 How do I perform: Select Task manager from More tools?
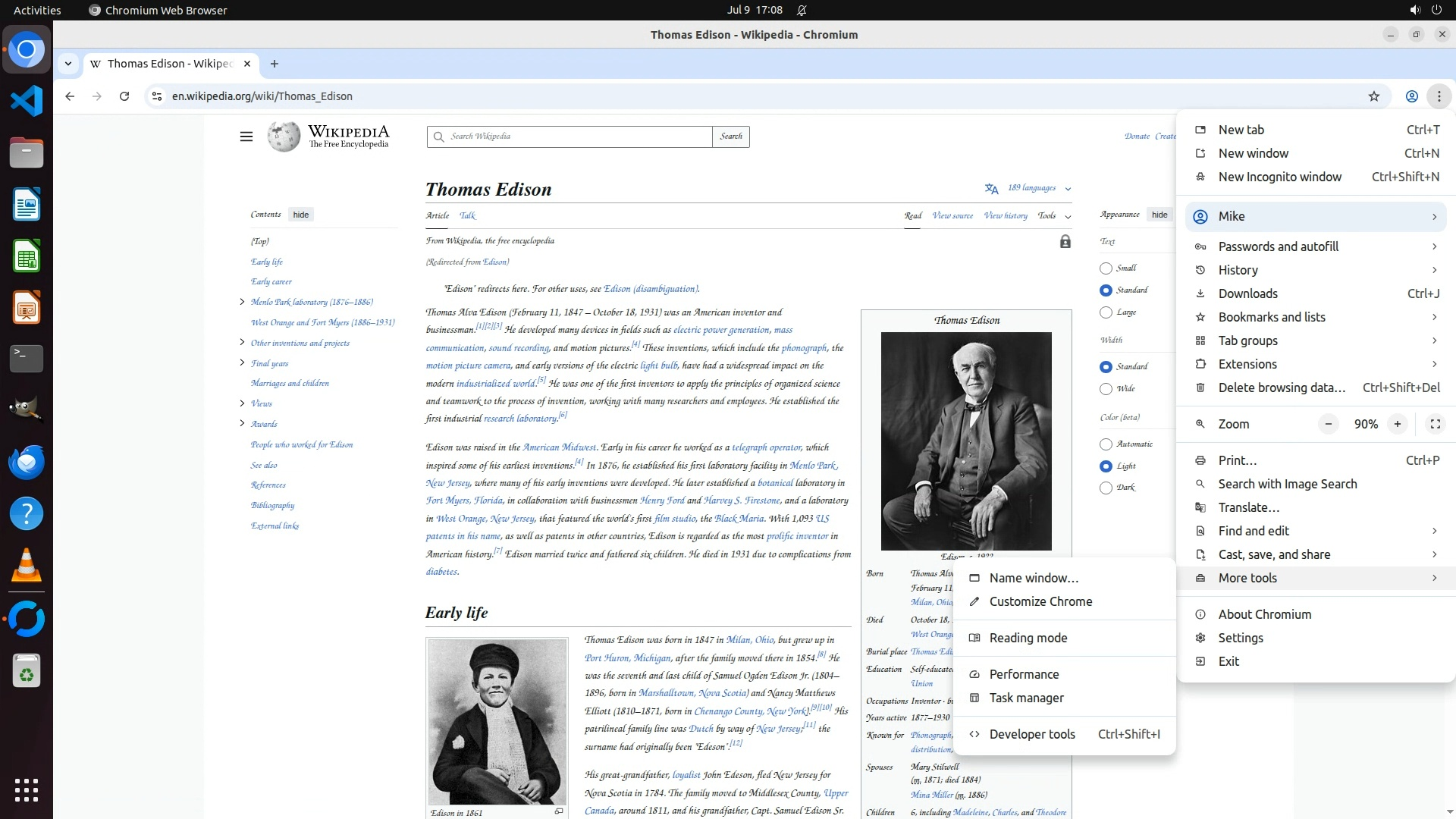(1026, 698)
